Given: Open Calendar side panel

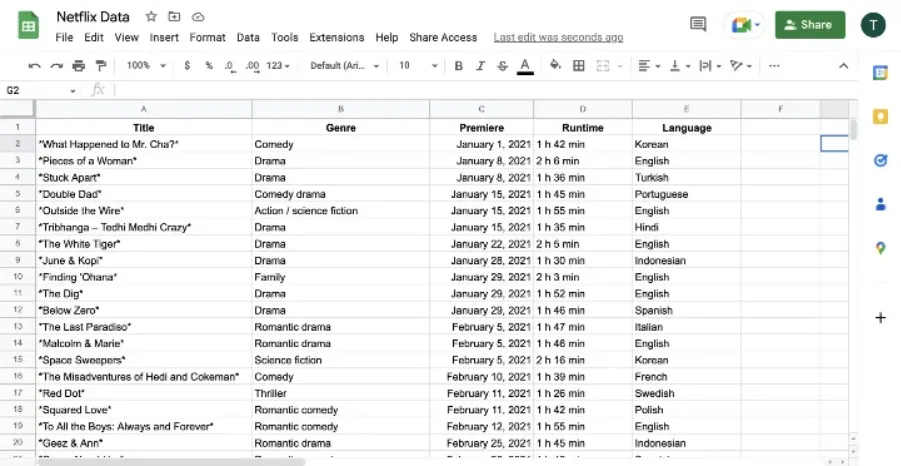Looking at the screenshot, I should point(880,72).
